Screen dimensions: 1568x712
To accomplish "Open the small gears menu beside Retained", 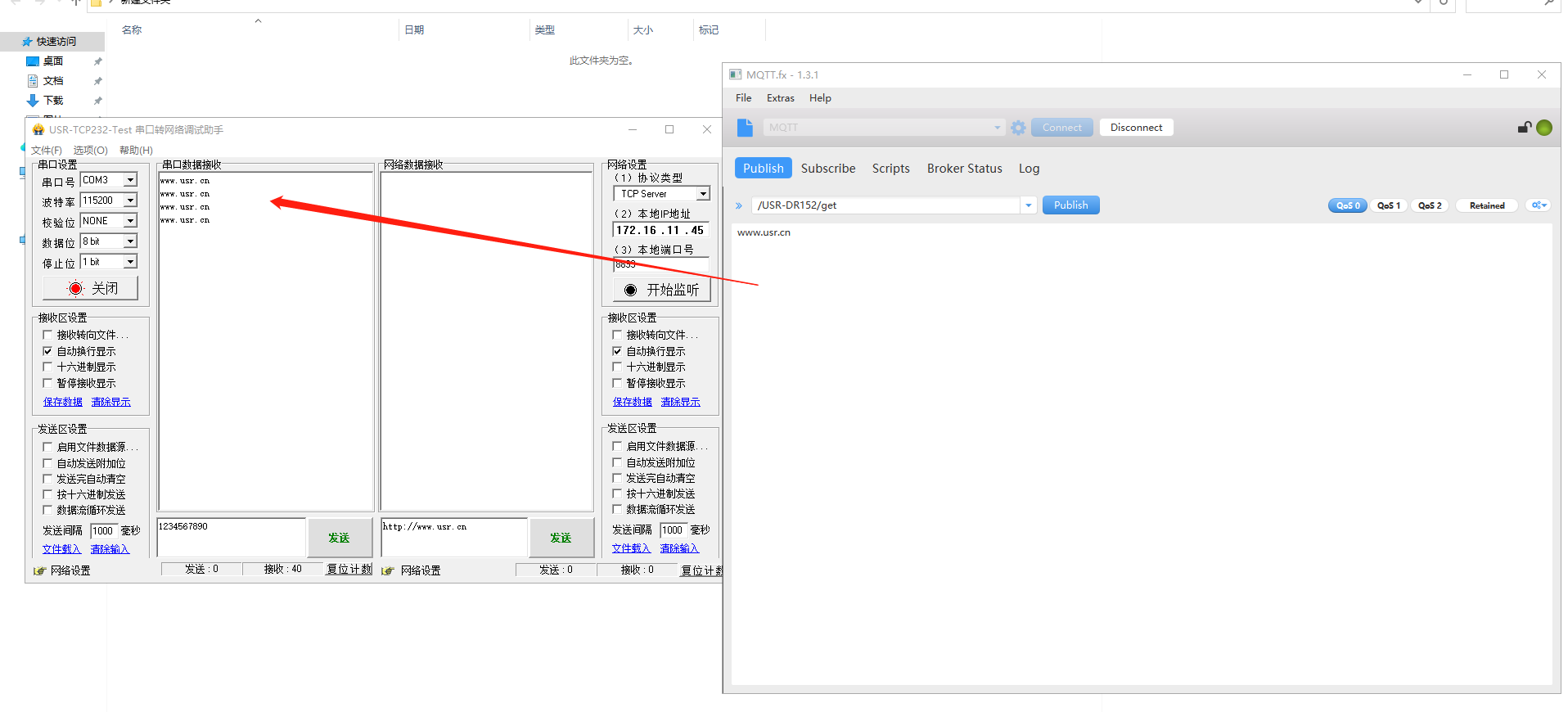I will coord(1539,205).
